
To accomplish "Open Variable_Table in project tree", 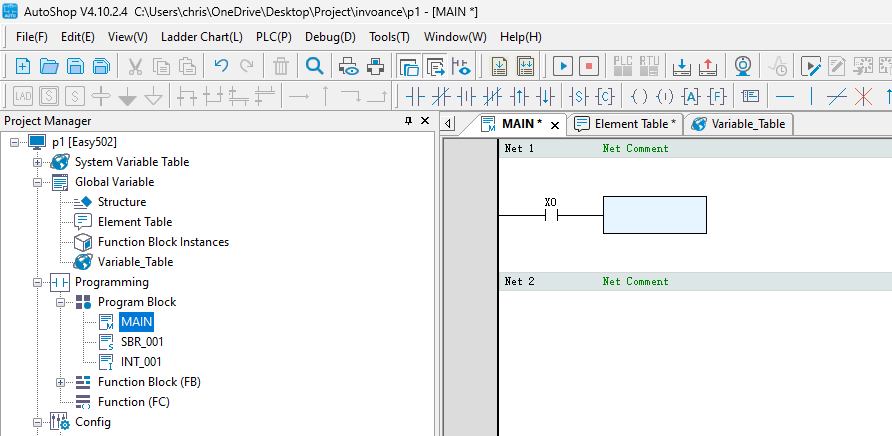I will click(x=135, y=262).
